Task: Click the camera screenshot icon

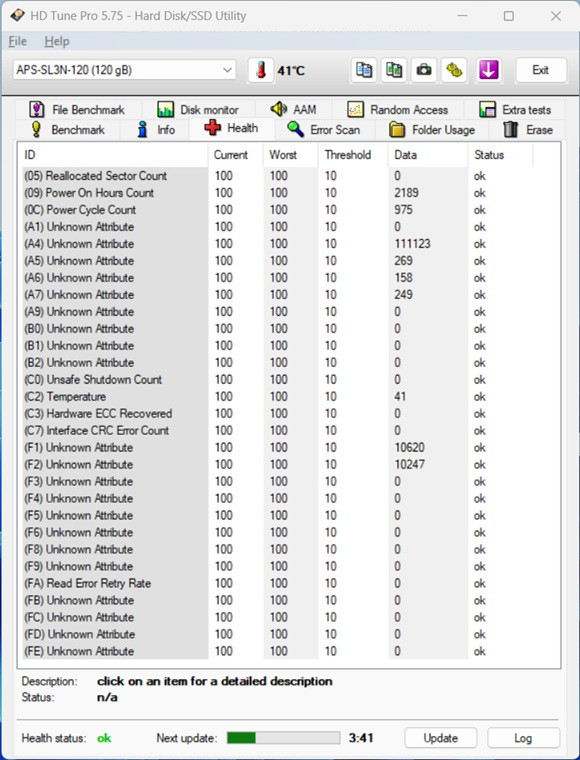Action: (x=424, y=71)
